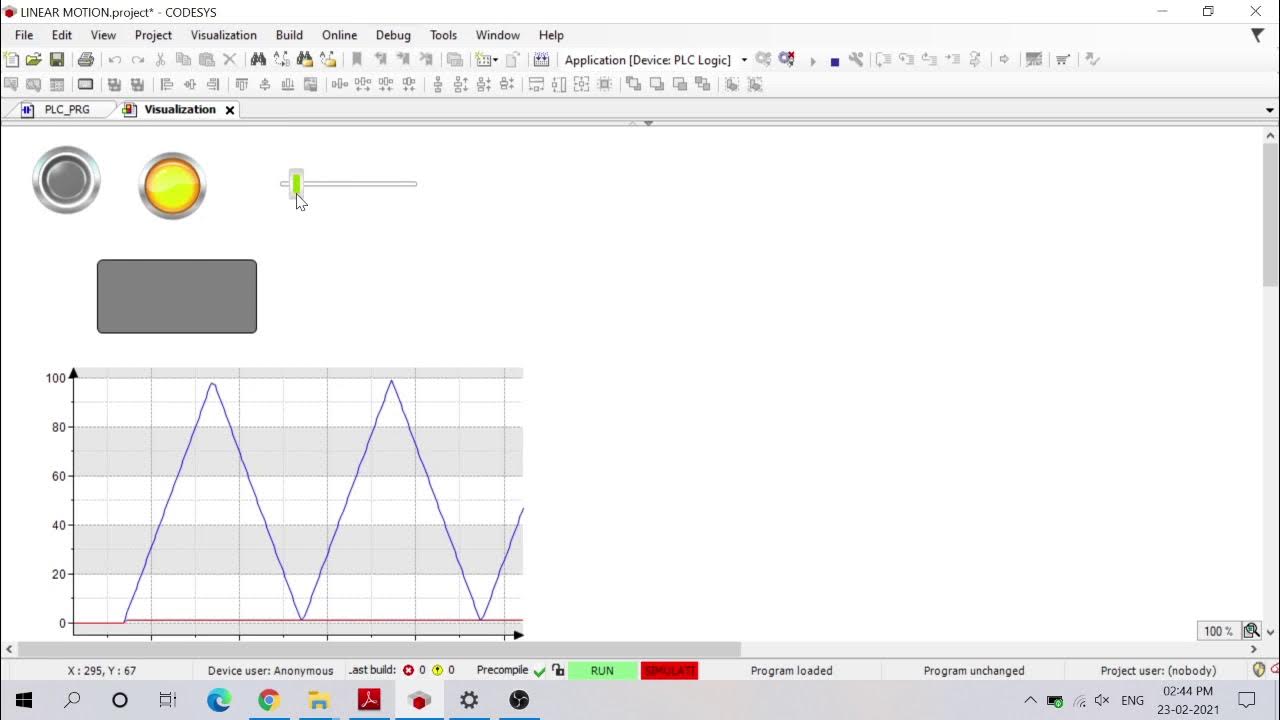Click the Toggle Bookmark flag icon

(356, 60)
